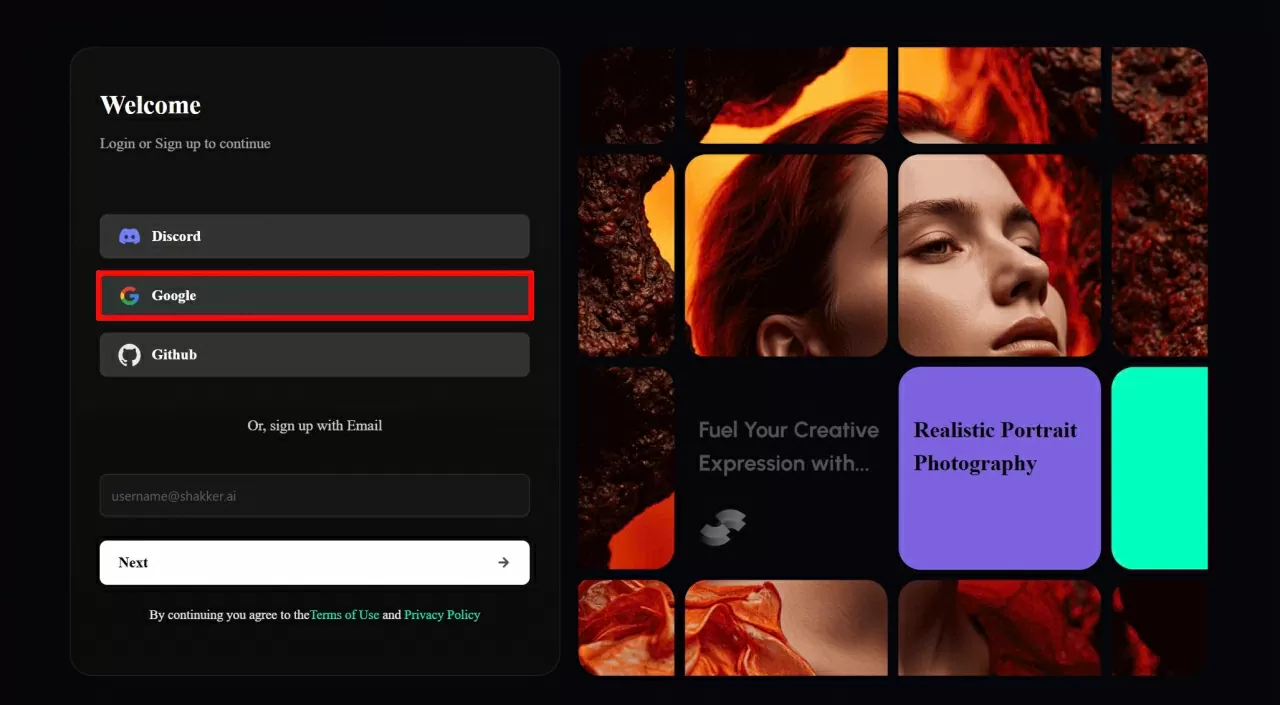Click the purple Realistic Portrait Photography tile
The width and height of the screenshot is (1280, 705).
click(x=999, y=468)
